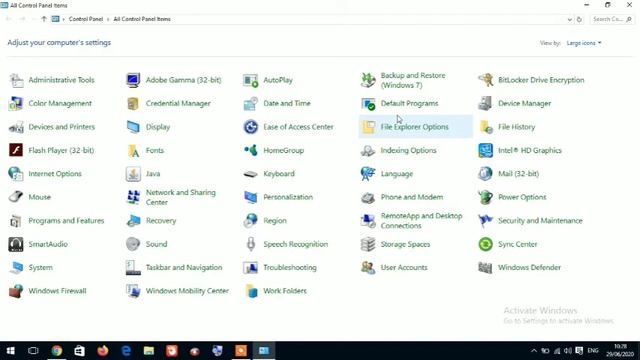Viewport: 640px width, 360px height.
Task: Open the User Accounts link text
Action: pyautogui.click(x=404, y=268)
